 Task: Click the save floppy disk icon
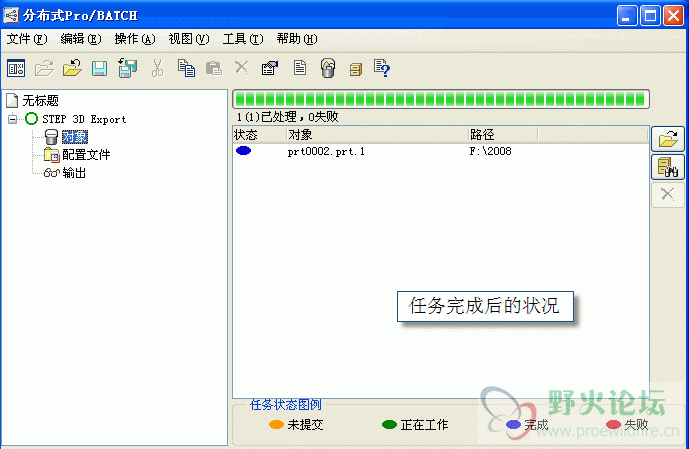pyautogui.click(x=99, y=69)
